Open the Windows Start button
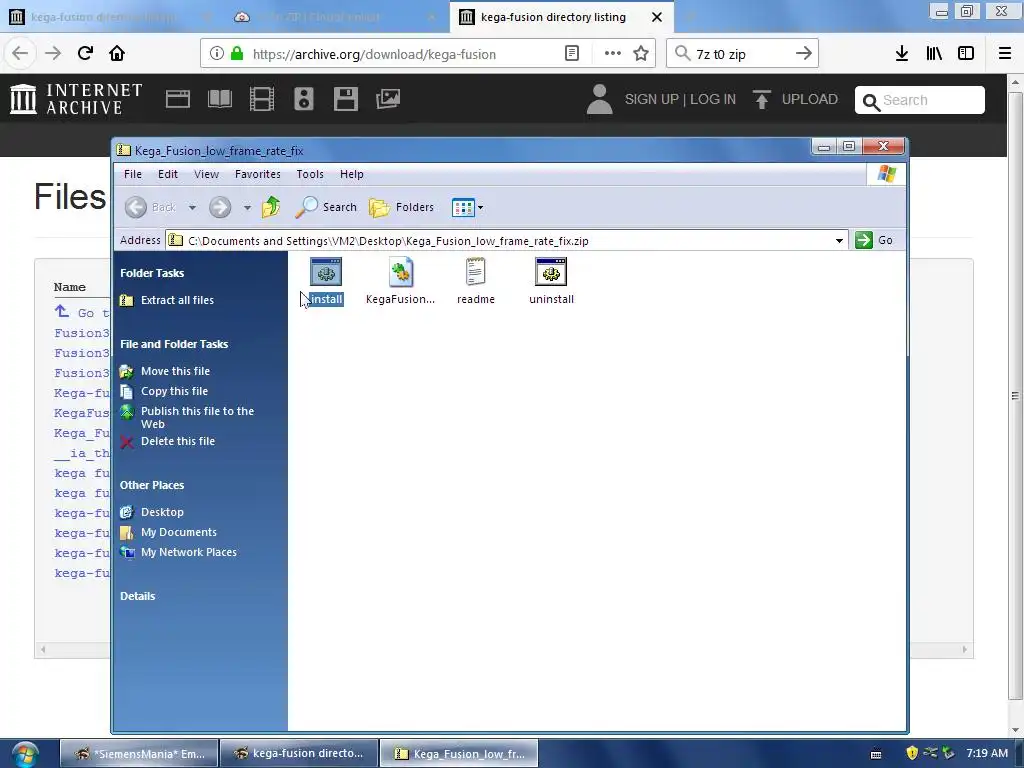This screenshot has height=768, width=1024. pyautogui.click(x=25, y=754)
